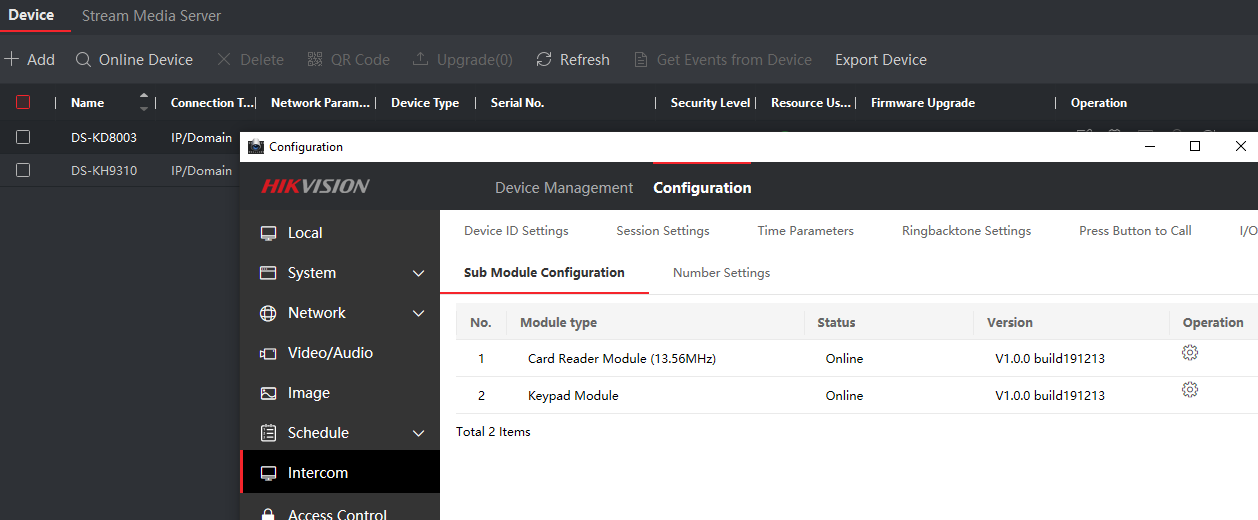This screenshot has width=1258, height=520.
Task: Click the gear icon for Card Reader Module
Action: [1189, 353]
